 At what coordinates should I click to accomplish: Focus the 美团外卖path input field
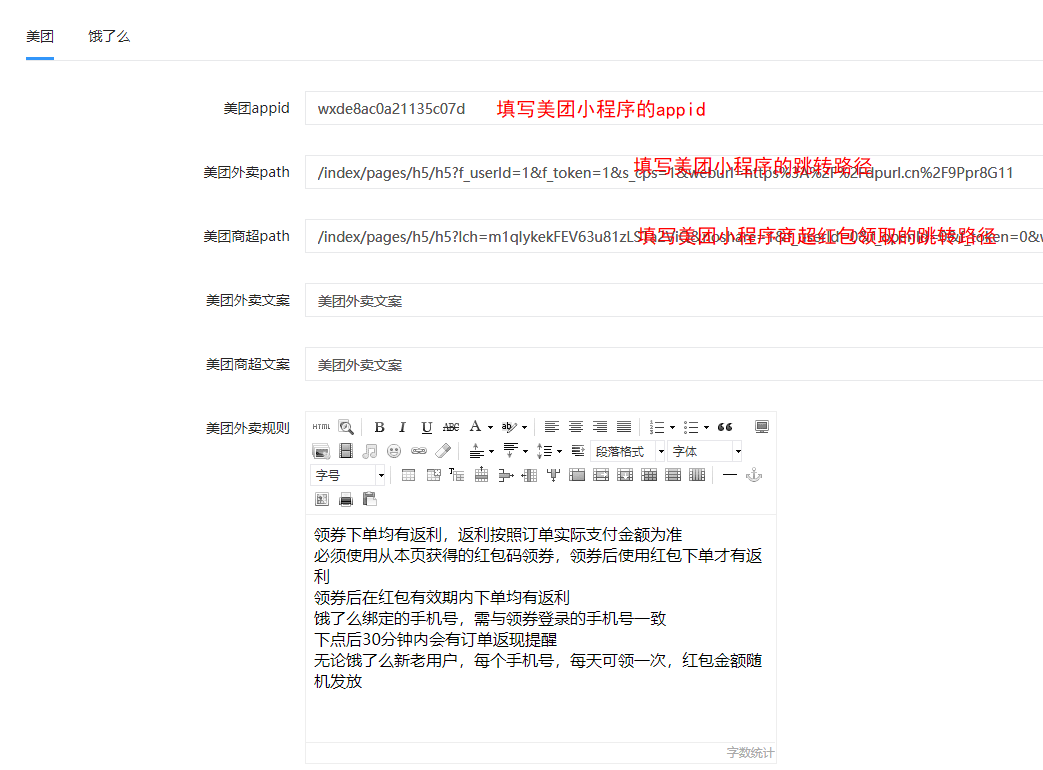[x=674, y=172]
